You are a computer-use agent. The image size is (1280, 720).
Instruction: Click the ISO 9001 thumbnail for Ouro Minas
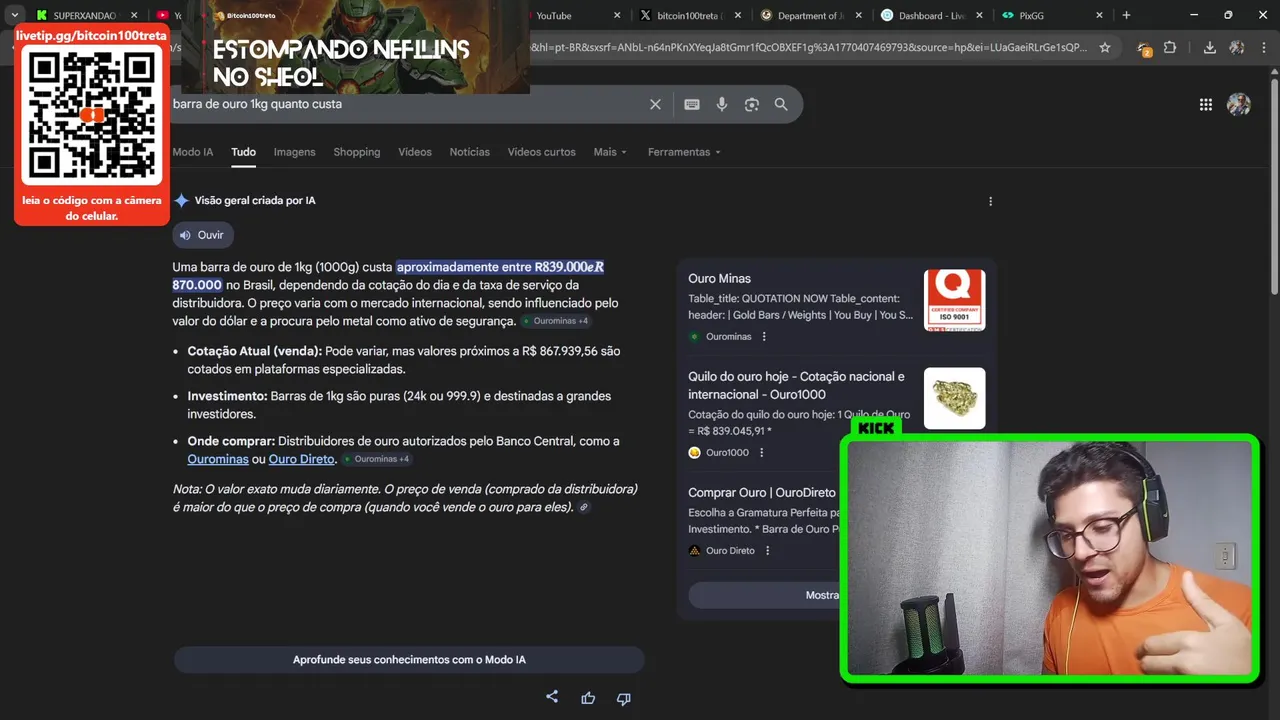pyautogui.click(x=954, y=300)
